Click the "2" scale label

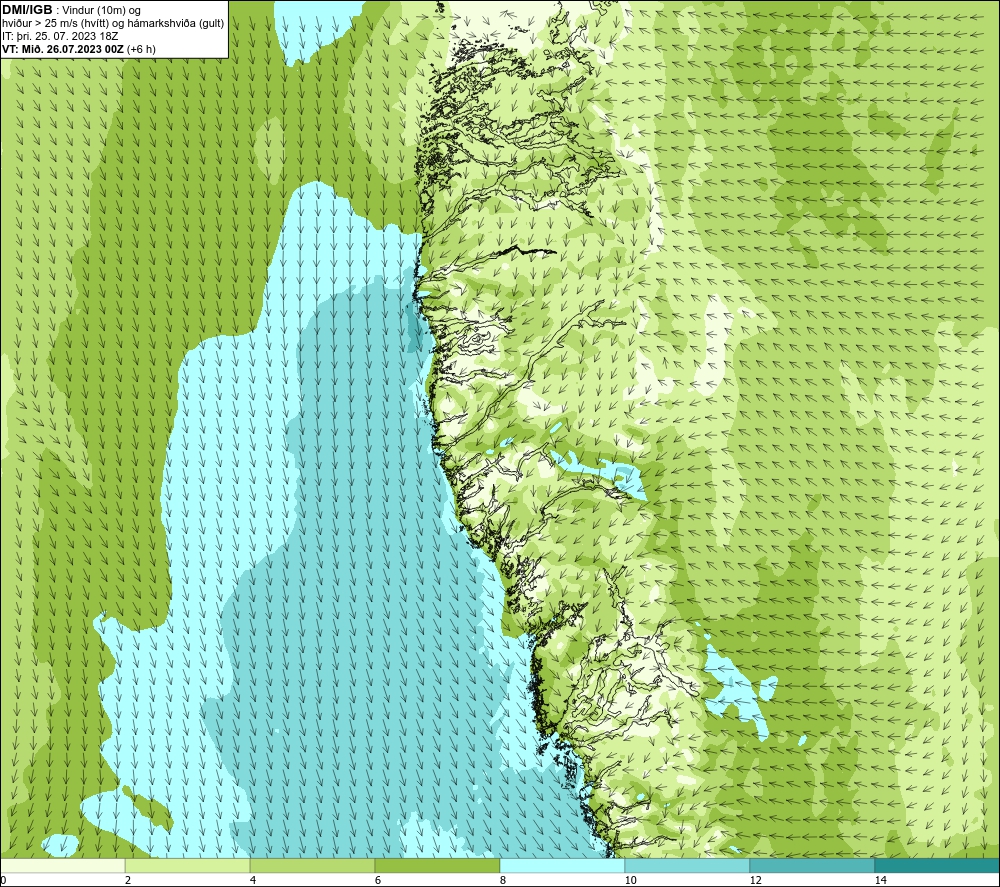(128, 880)
